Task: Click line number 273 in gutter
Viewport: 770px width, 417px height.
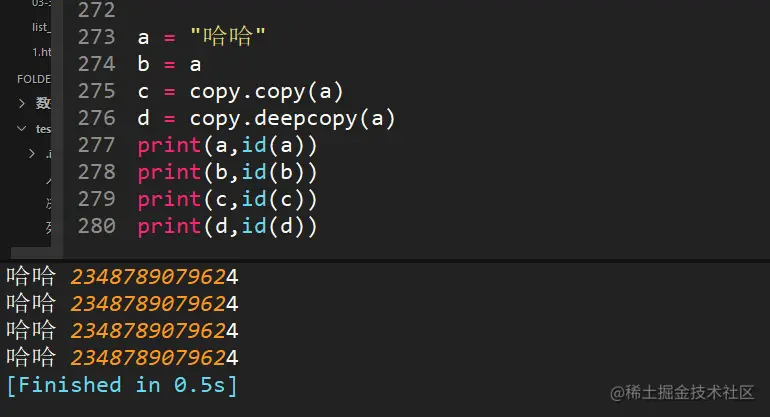Action: [x=97, y=37]
